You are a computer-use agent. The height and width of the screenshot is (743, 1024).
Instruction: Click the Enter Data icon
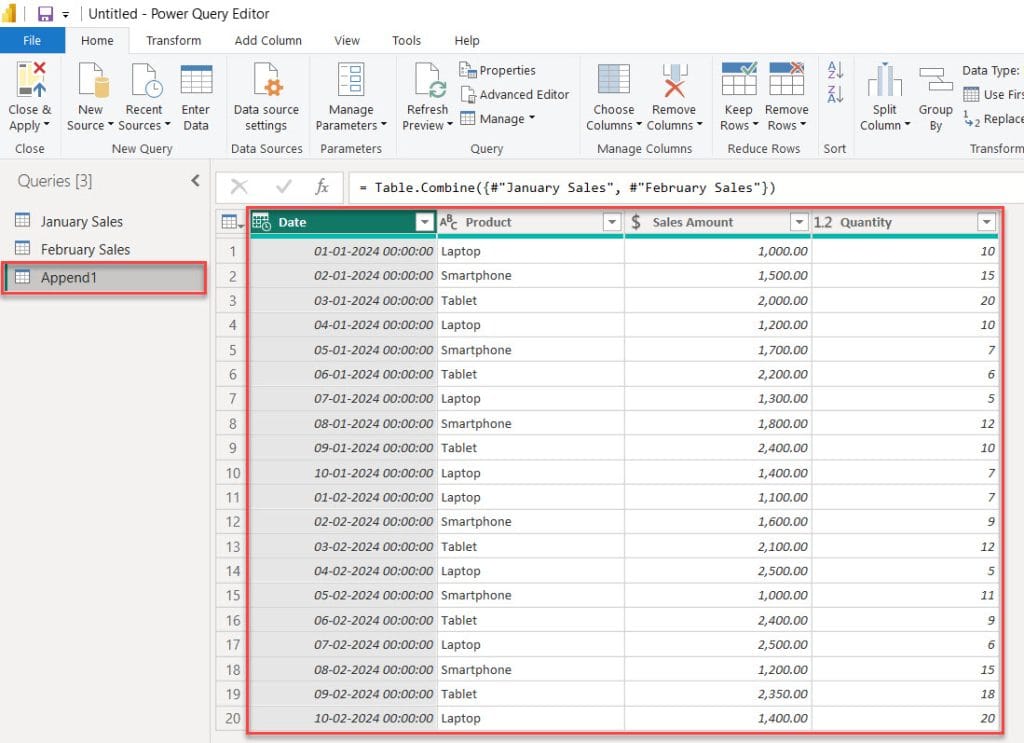coord(196,80)
